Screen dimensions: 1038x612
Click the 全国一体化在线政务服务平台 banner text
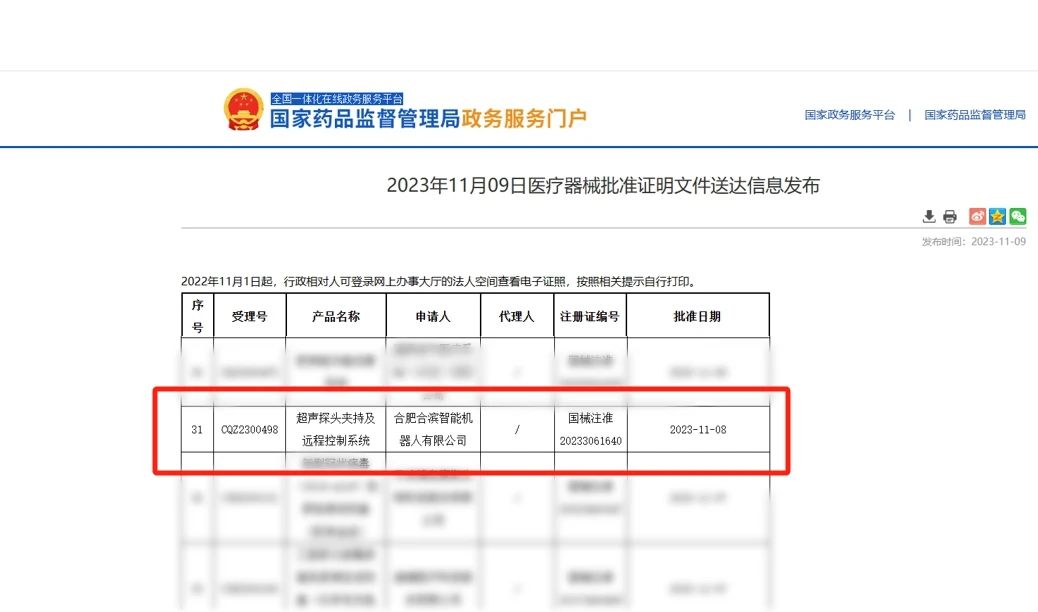336,99
